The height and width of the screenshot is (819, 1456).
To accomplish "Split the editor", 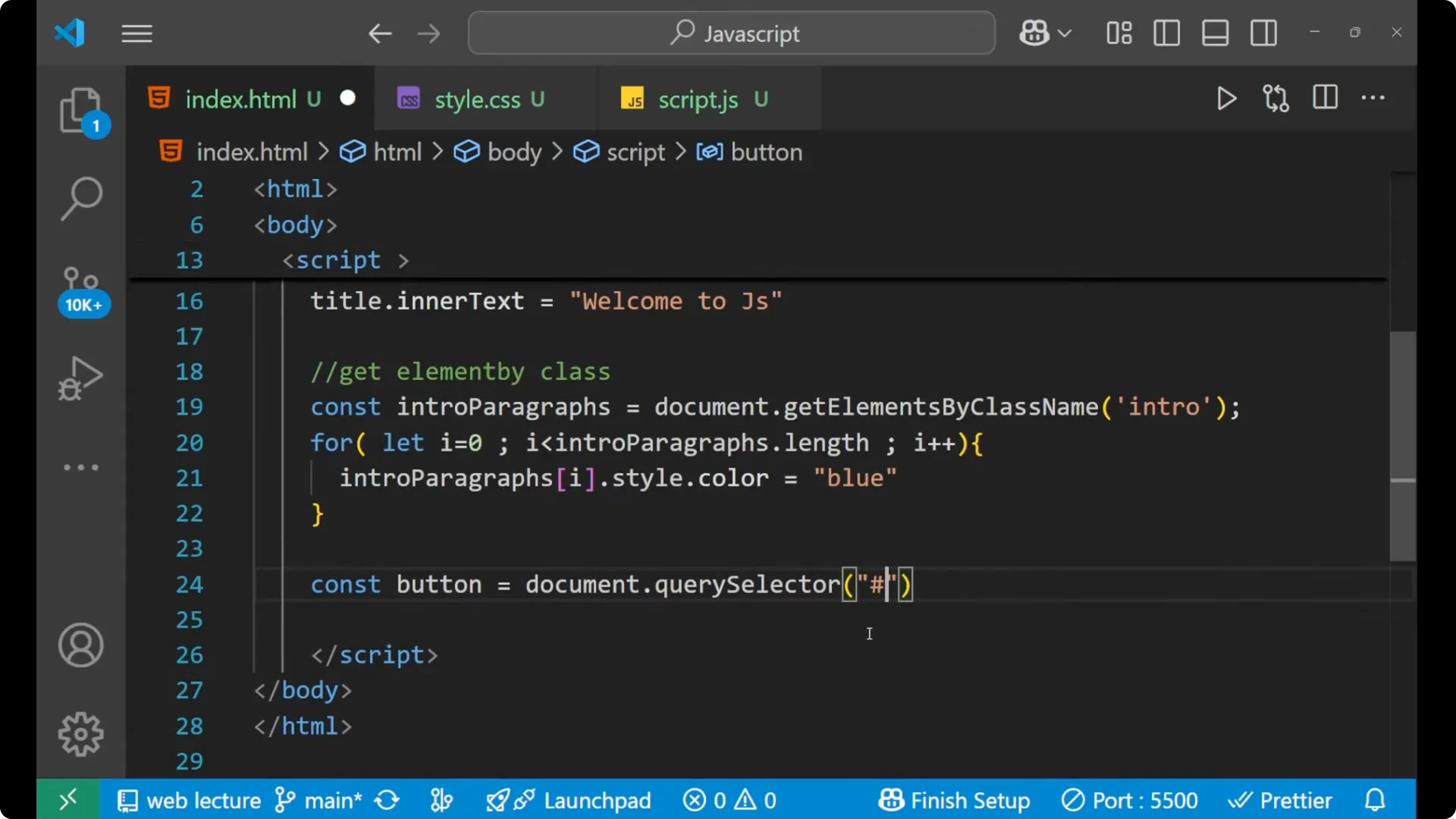I will coord(1324,99).
